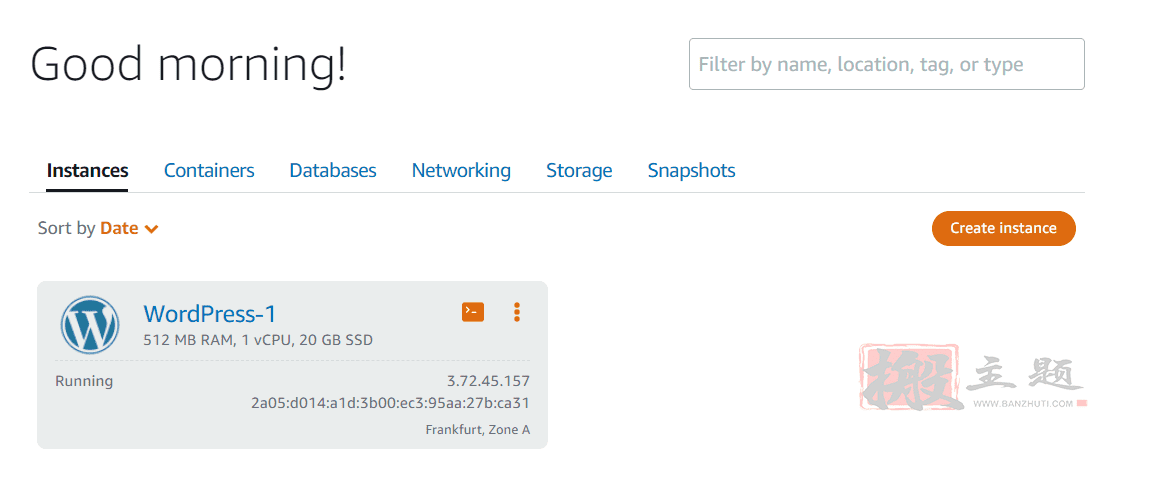Open the three-dot actions menu for WordPress-1
The width and height of the screenshot is (1172, 486).
coord(516,312)
